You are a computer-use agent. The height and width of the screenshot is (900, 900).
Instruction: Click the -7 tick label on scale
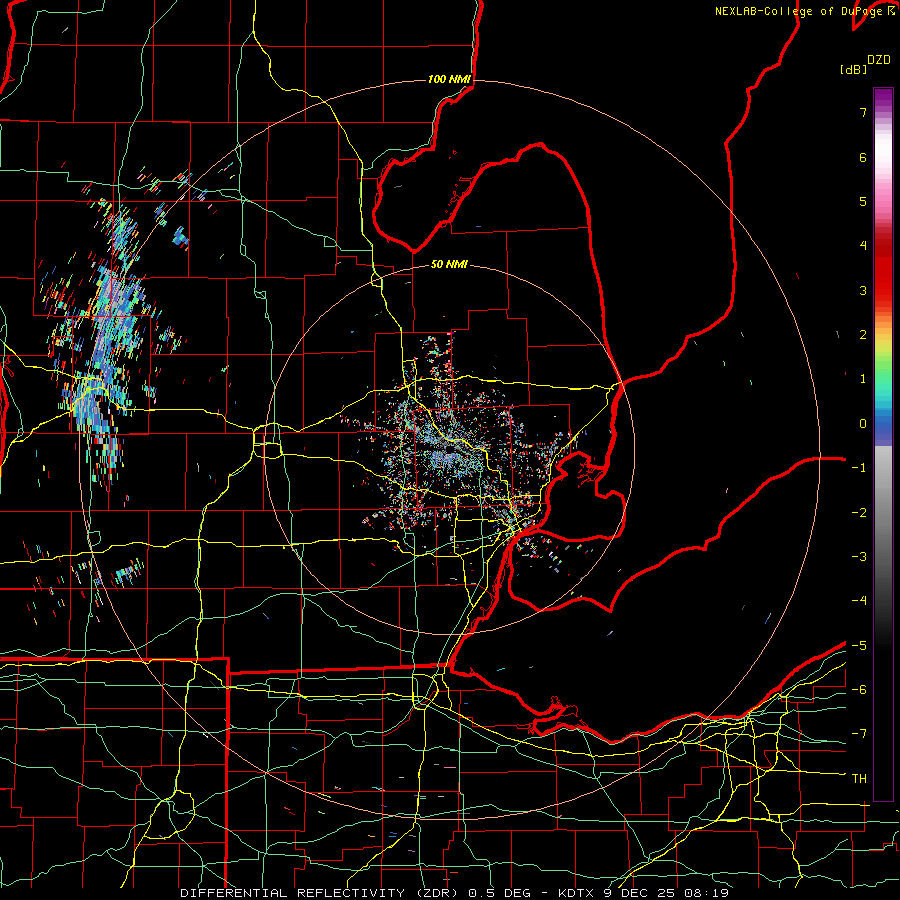pyautogui.click(x=859, y=734)
